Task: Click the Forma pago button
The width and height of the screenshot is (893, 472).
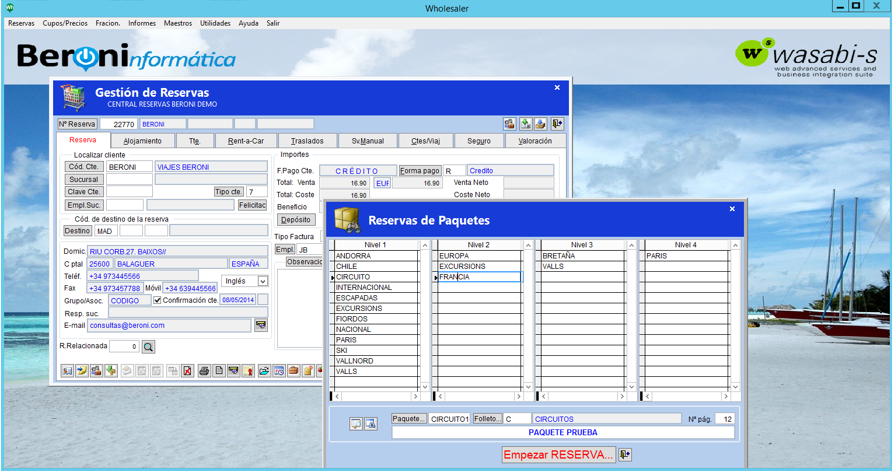Action: [419, 171]
